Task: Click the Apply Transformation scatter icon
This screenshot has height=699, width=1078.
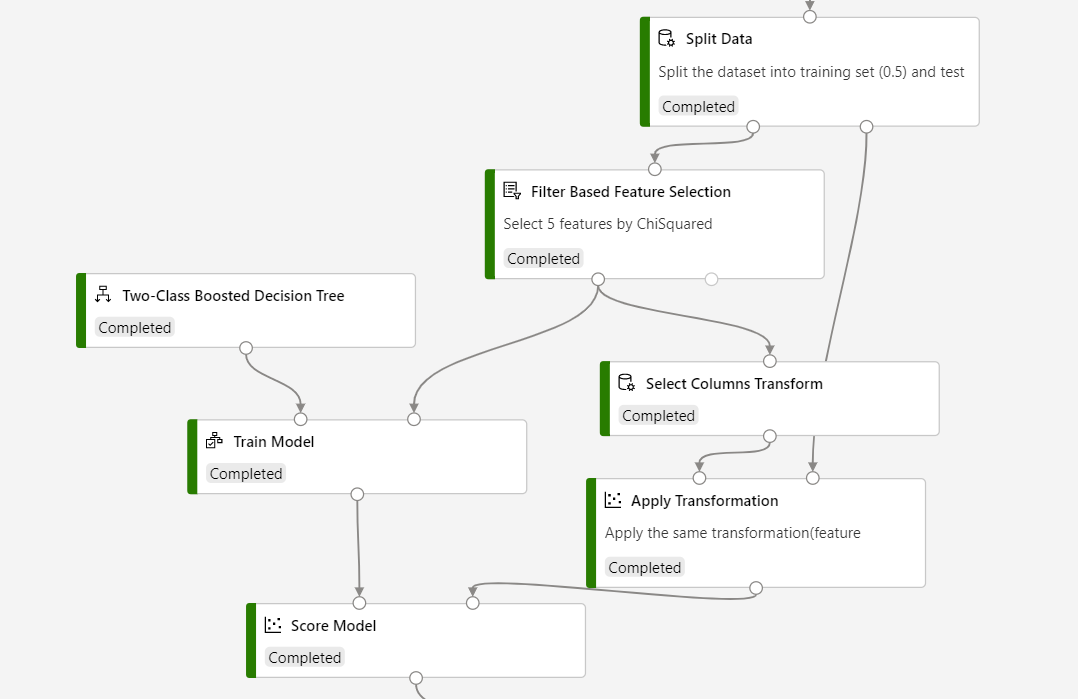Action: click(x=614, y=500)
